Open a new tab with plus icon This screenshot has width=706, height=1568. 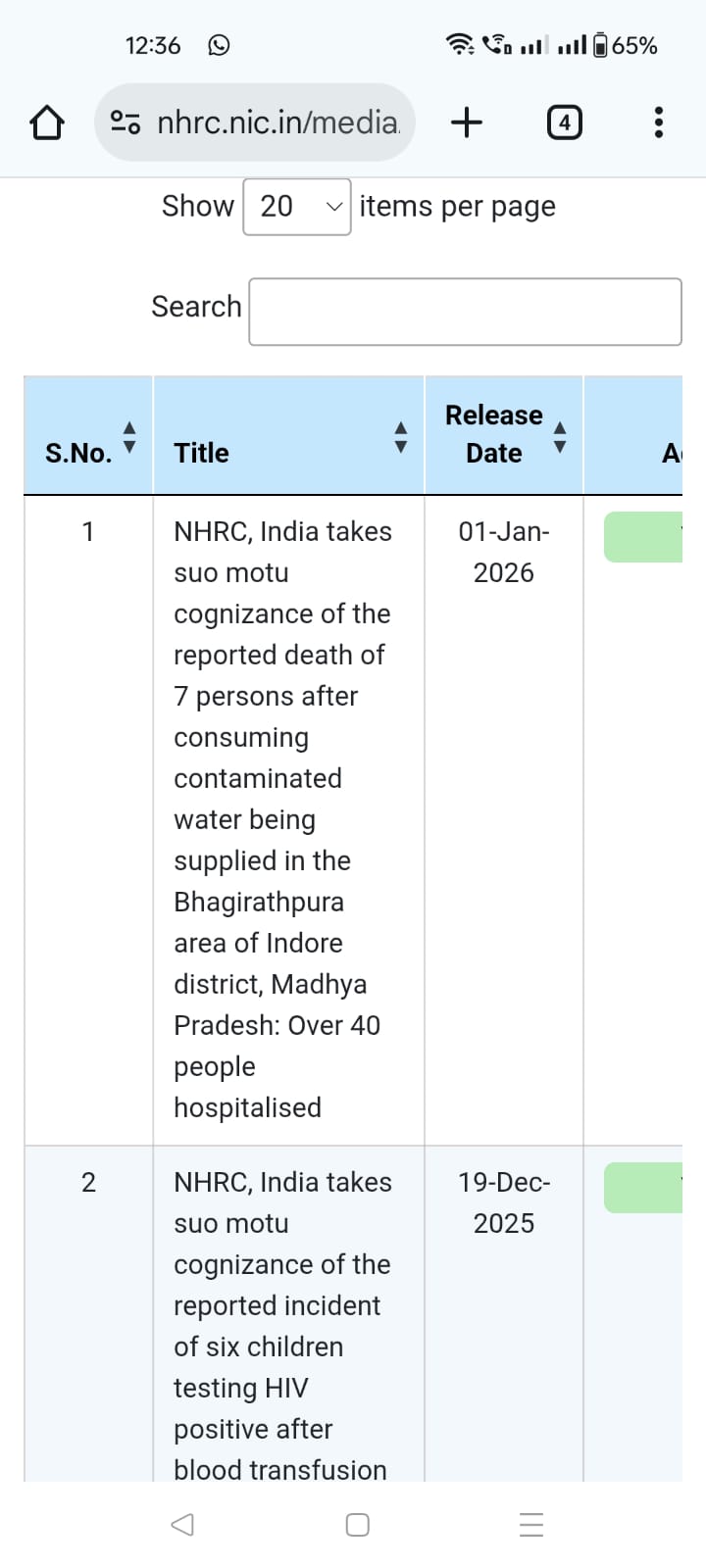[467, 122]
